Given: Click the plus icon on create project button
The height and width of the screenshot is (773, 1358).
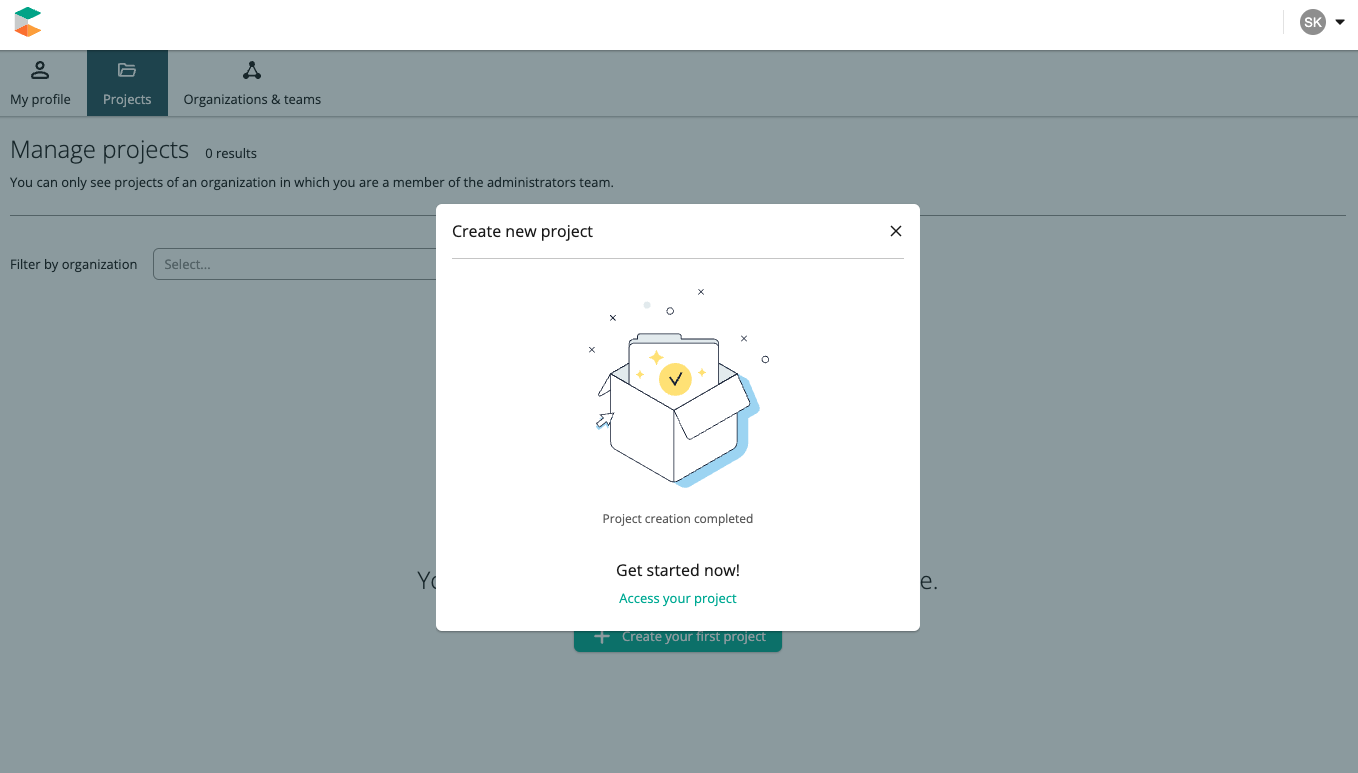Looking at the screenshot, I should coord(601,637).
